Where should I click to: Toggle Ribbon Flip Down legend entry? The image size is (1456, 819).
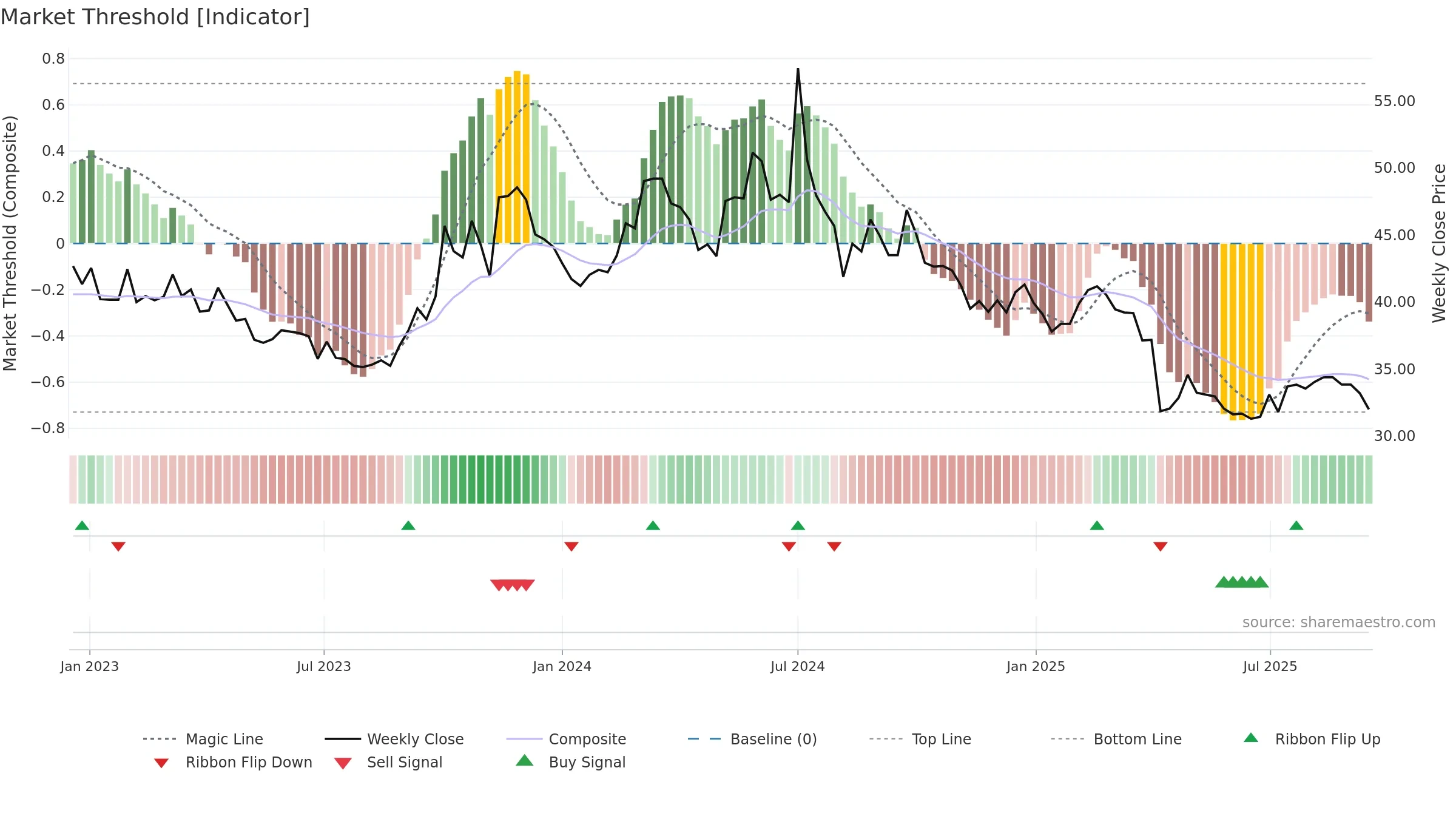[233, 762]
